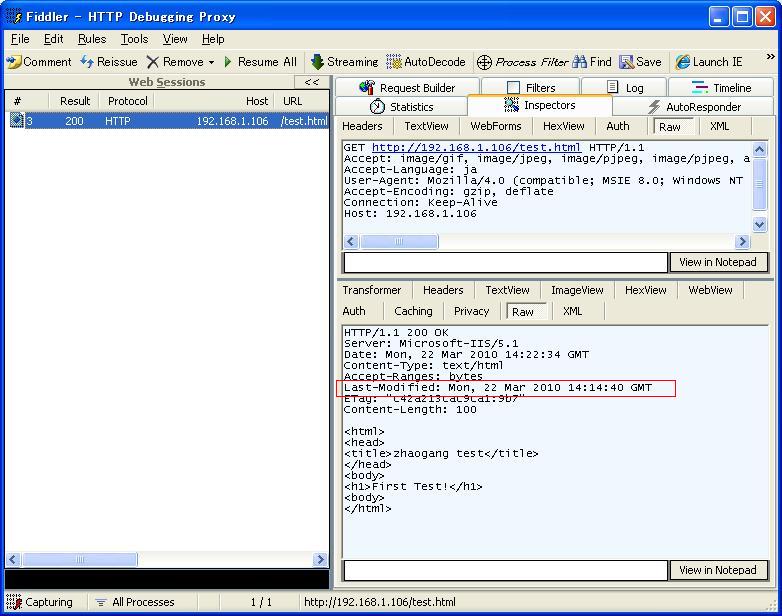Open the test.html request URL link

click(x=476, y=148)
